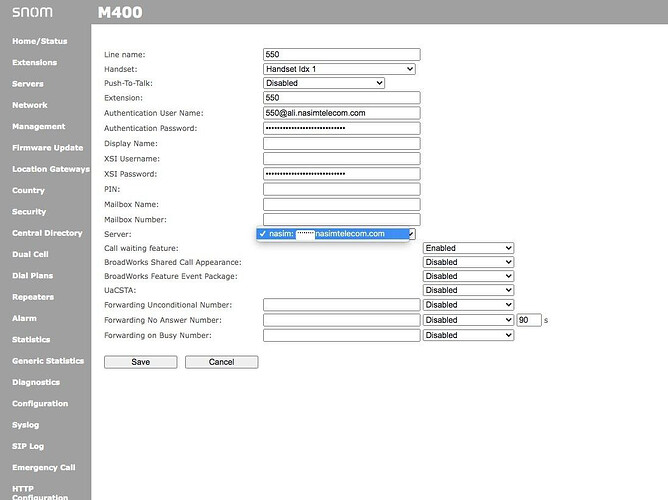668x500 pixels.
Task: Open Emergency Call settings
Action: click(x=44, y=467)
